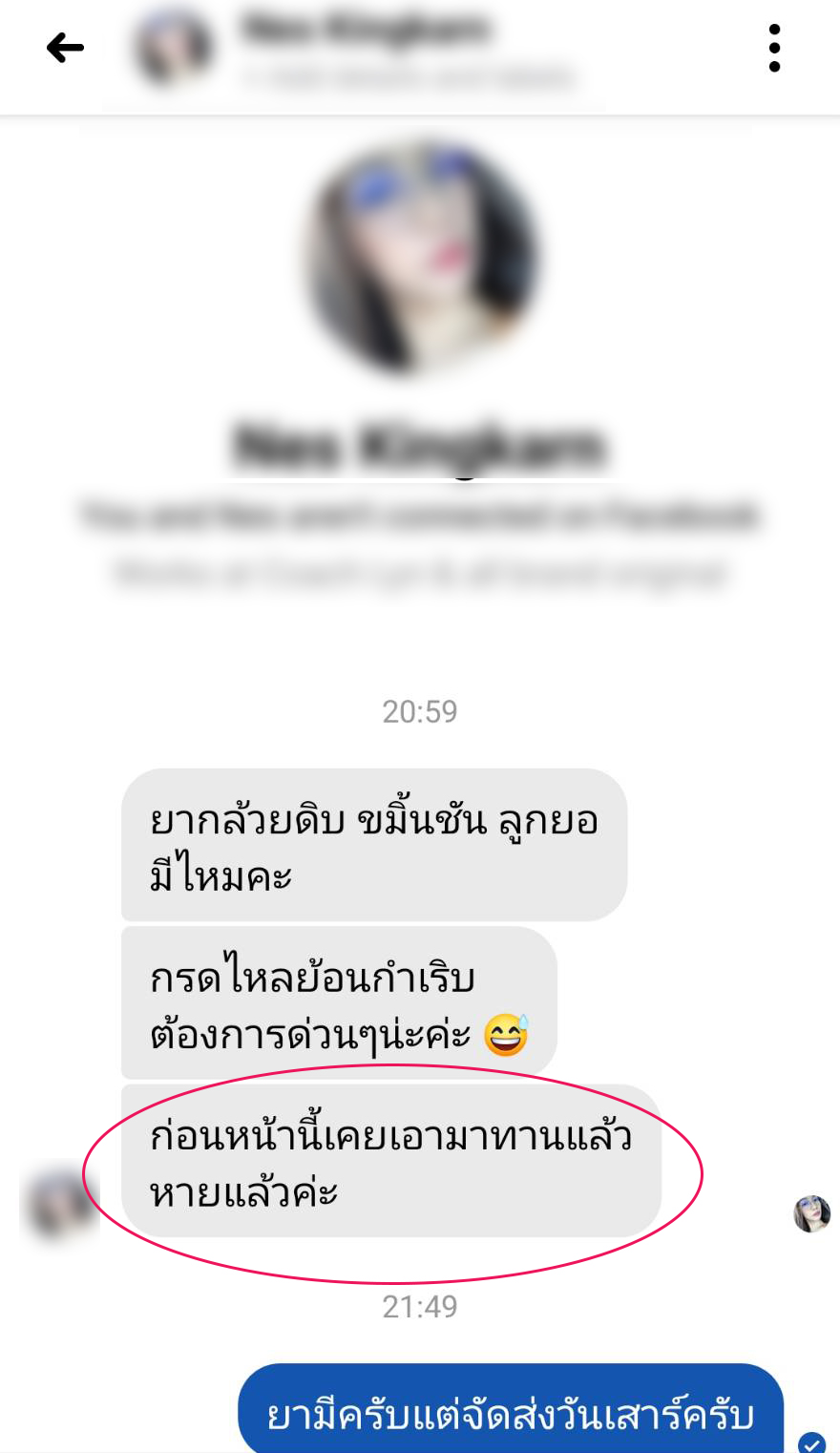Select the message starting with ยากล้วยดิบ ขมิ้นชัน
Image resolution: width=840 pixels, height=1453 pixels.
[x=374, y=845]
